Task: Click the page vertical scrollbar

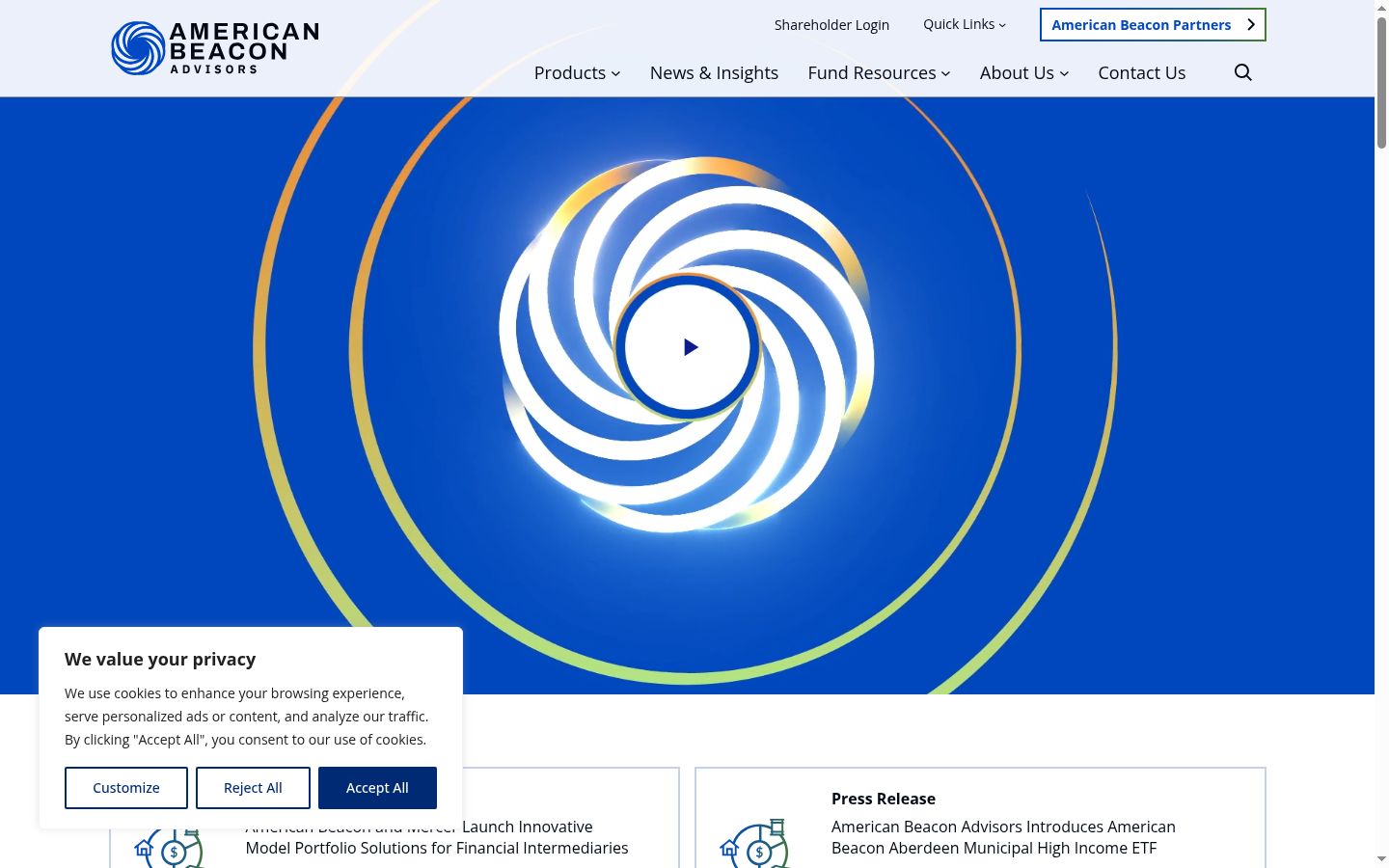Action: click(x=1381, y=82)
